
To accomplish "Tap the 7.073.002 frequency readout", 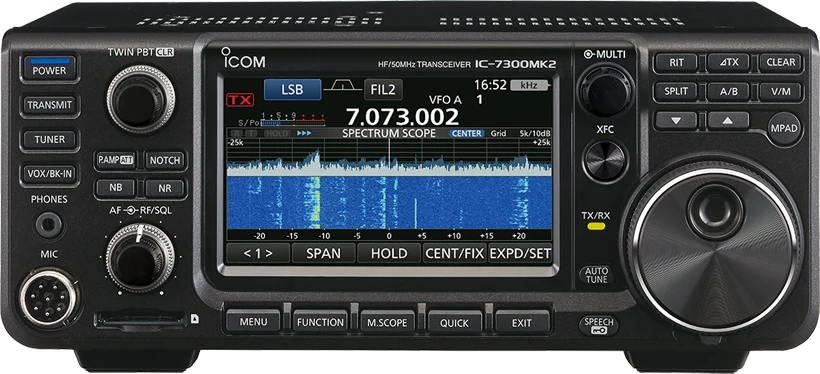I will (402, 116).
